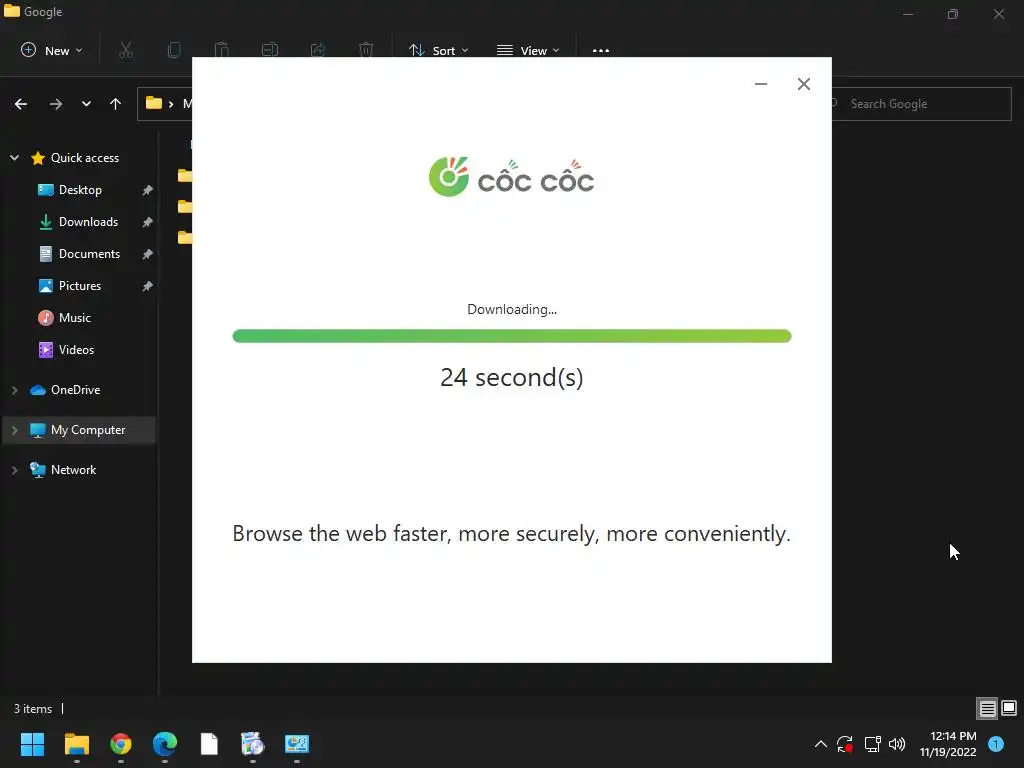Go up one folder level

[x=116, y=104]
